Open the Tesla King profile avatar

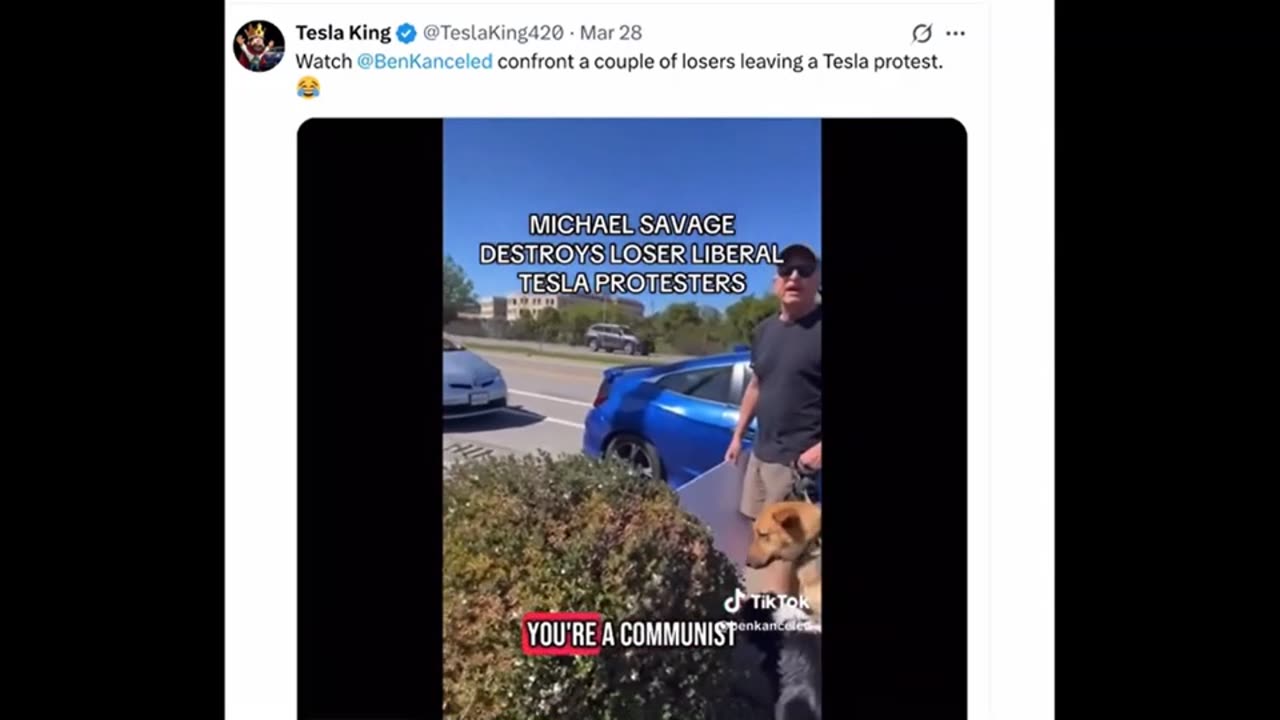pyautogui.click(x=259, y=46)
